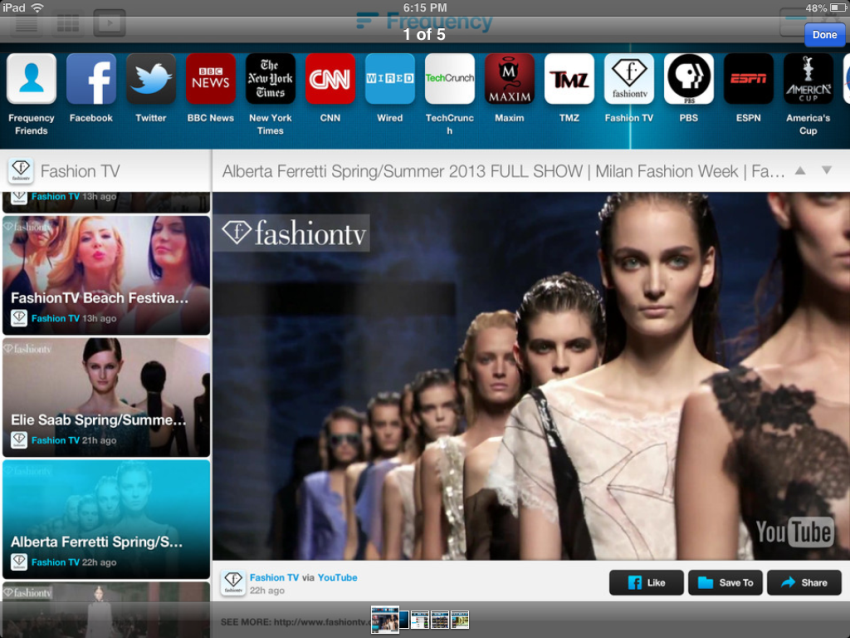Go to previous video with up arrow
850x638 pixels.
(x=800, y=171)
